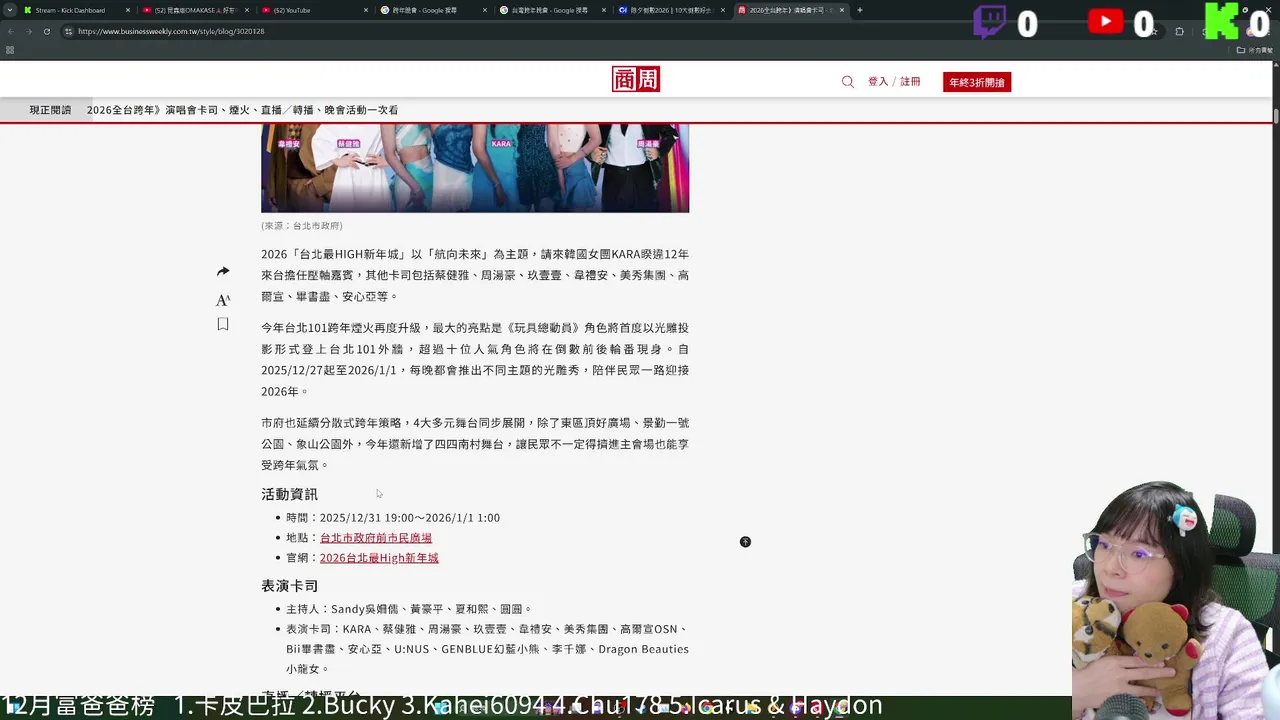
Task: Click the 註冊 register link
Action: point(910,82)
